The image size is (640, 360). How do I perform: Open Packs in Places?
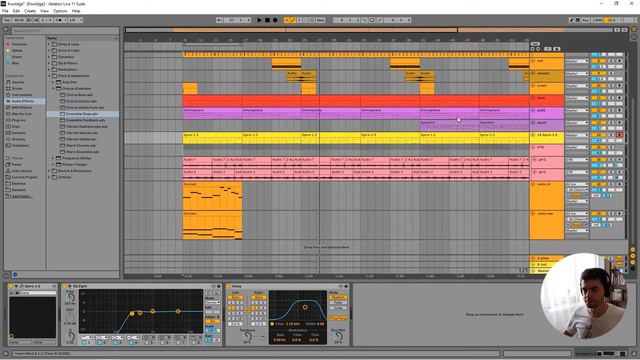[17, 164]
